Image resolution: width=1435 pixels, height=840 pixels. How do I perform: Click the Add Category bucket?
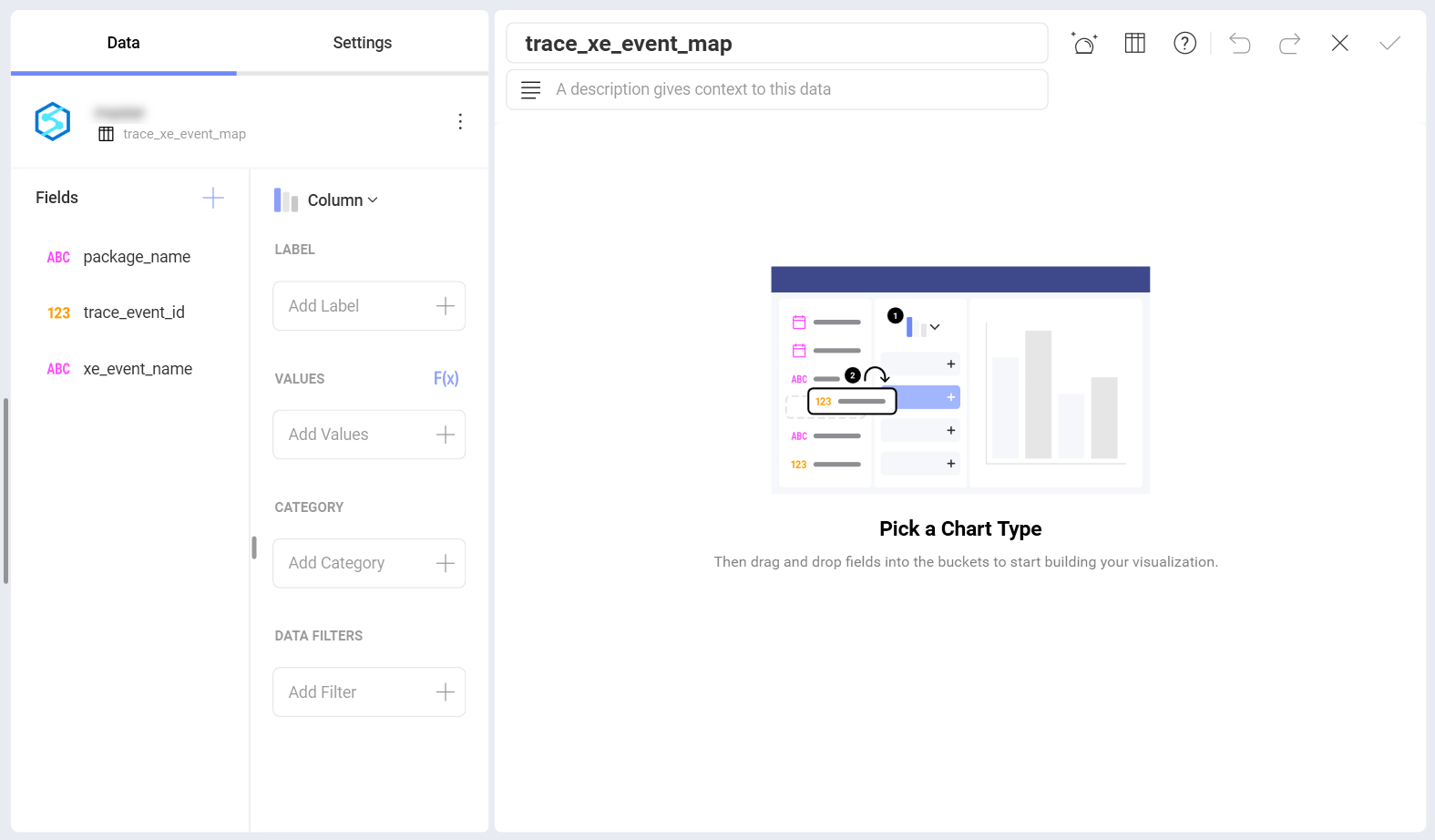coord(369,563)
